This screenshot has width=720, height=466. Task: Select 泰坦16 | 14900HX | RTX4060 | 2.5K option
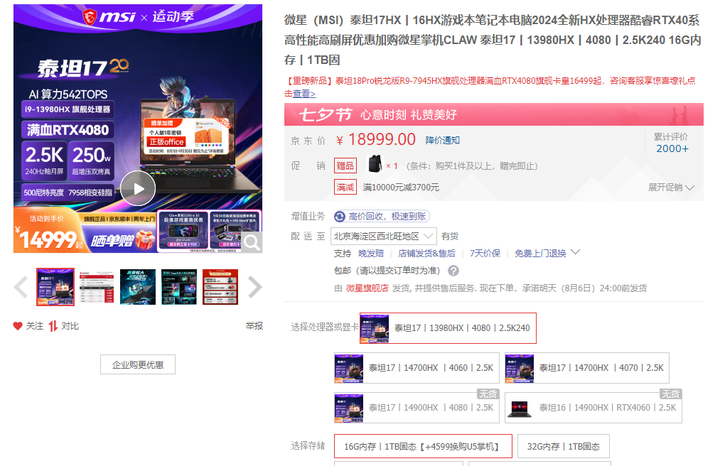(593, 408)
